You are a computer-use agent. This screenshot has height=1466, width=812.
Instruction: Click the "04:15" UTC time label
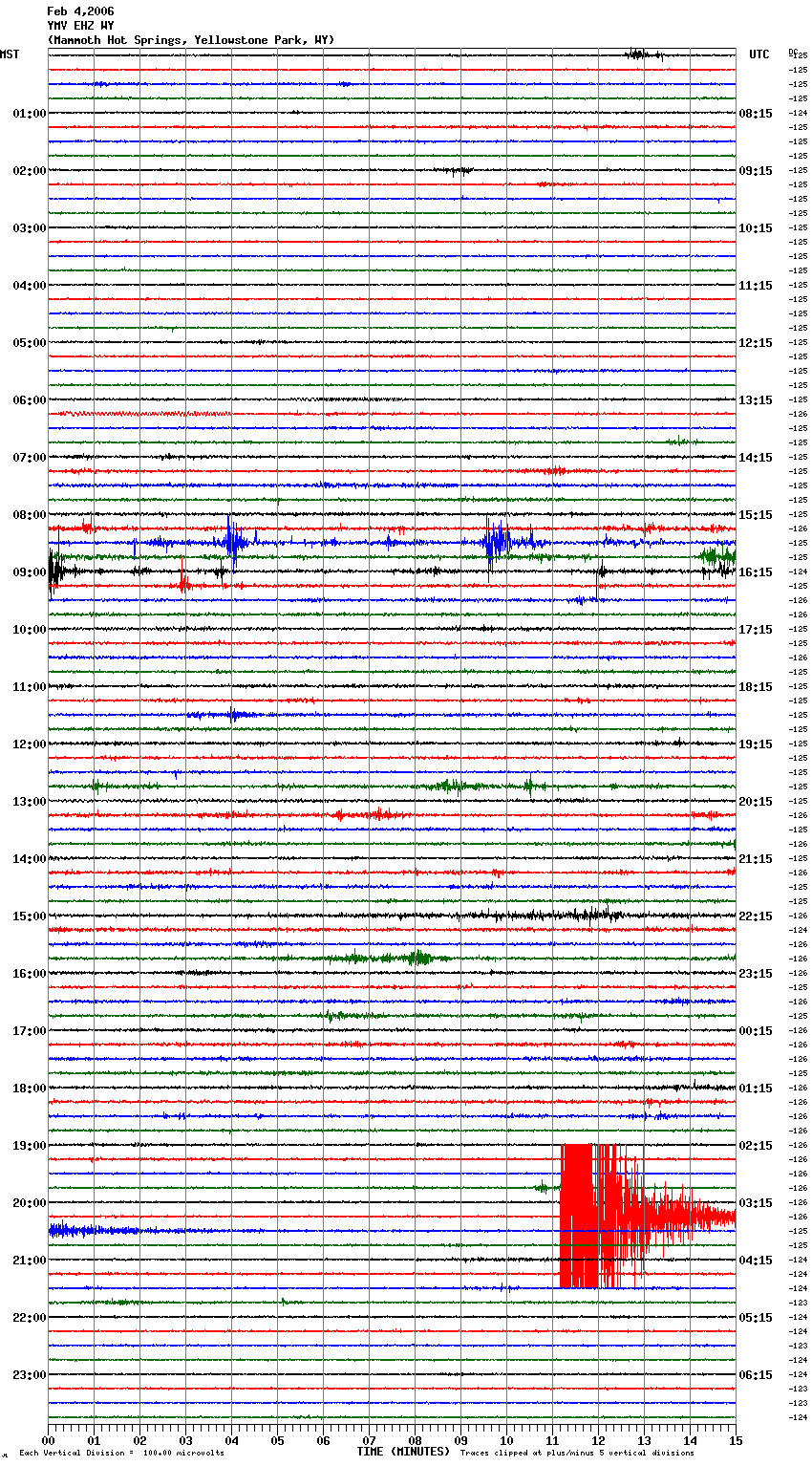pyautogui.click(x=756, y=1261)
